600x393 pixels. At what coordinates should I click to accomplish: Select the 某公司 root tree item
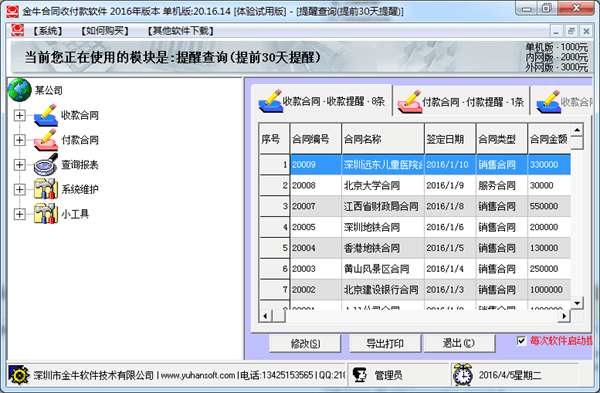point(49,90)
